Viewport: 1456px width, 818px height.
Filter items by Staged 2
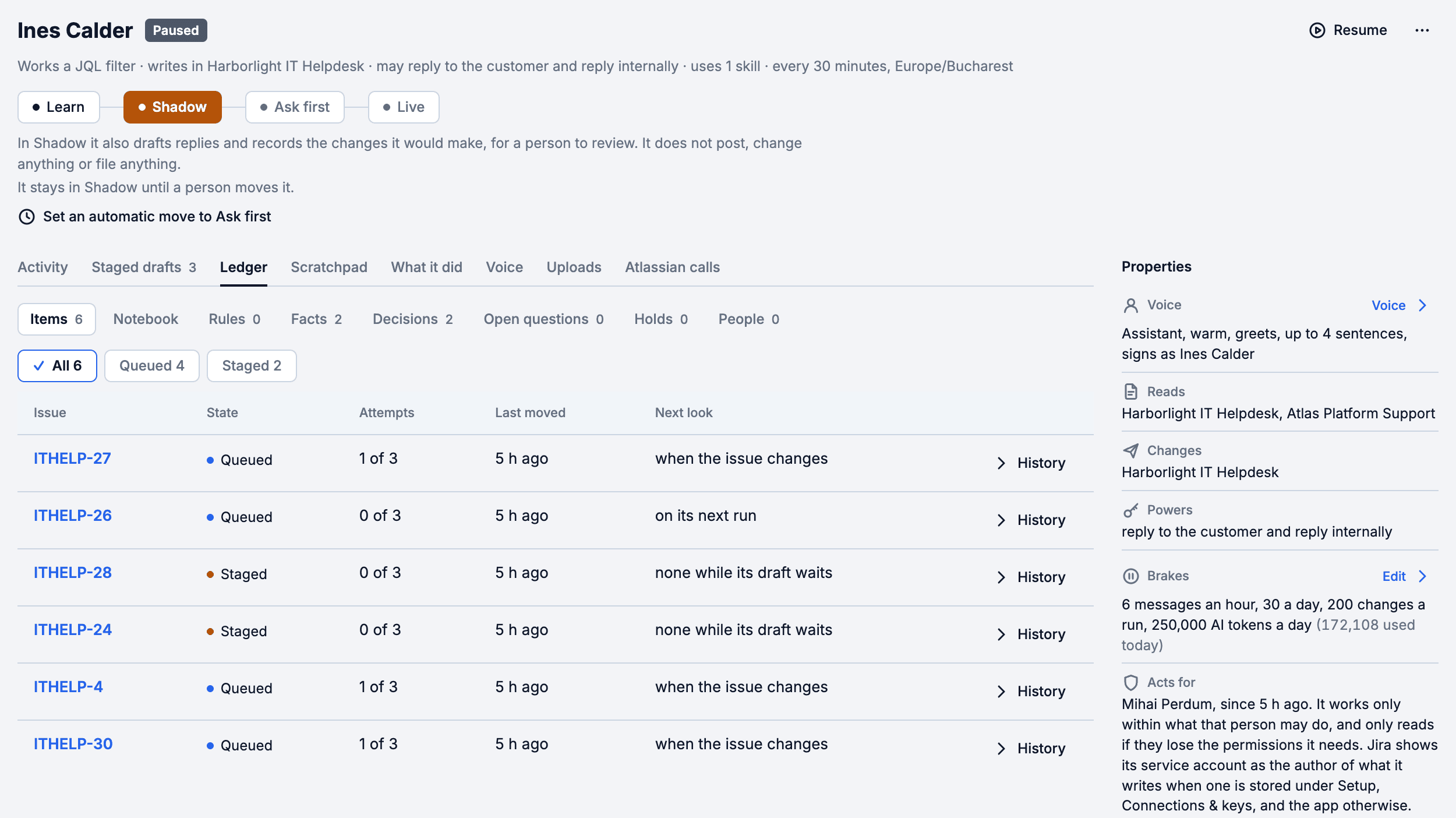252,366
